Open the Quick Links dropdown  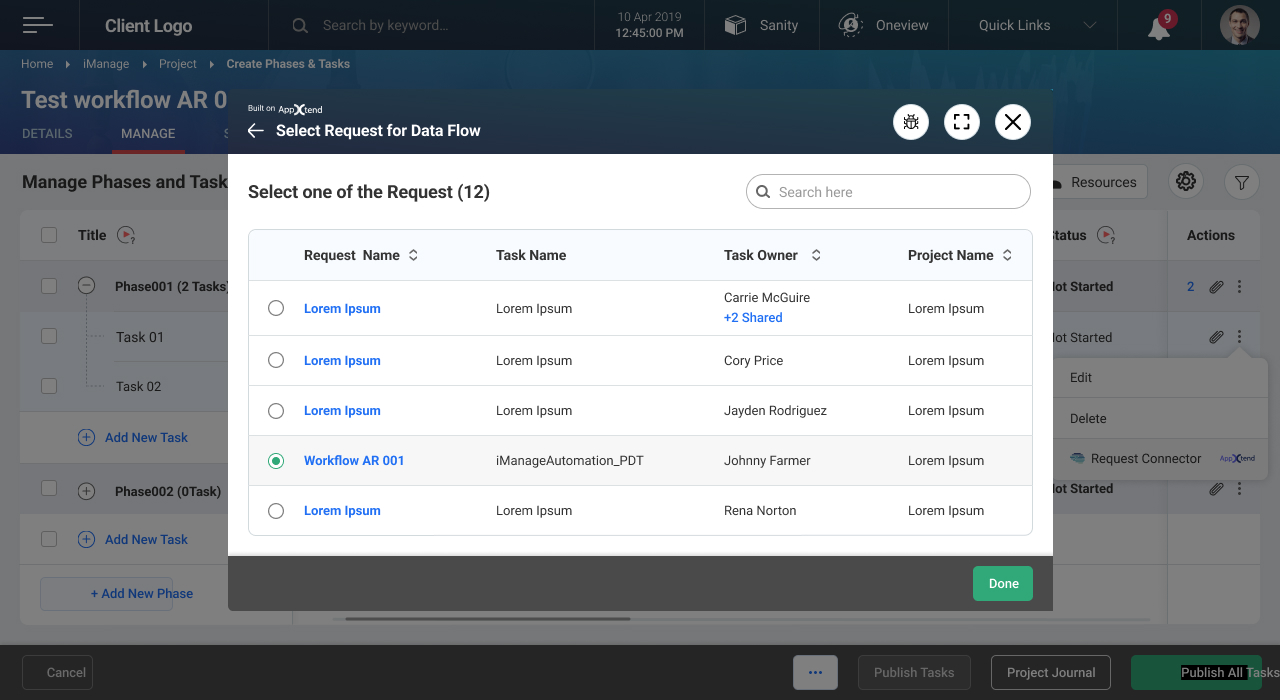(1037, 25)
